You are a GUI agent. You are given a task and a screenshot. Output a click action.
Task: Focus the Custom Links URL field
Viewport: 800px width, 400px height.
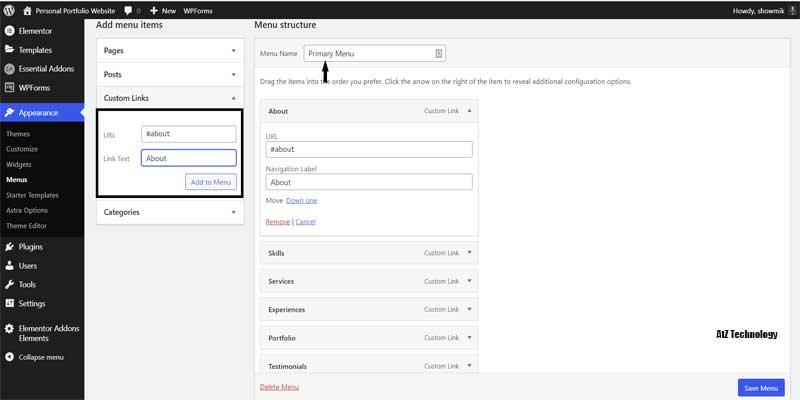pyautogui.click(x=189, y=134)
